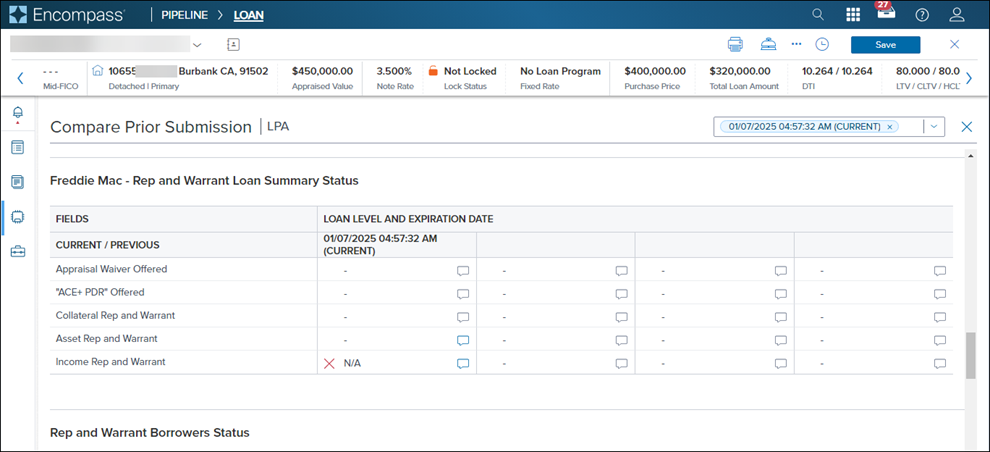The image size is (990, 452).
Task: Open second-column comment for Asset Rep and Warrant
Action: [x=621, y=340]
